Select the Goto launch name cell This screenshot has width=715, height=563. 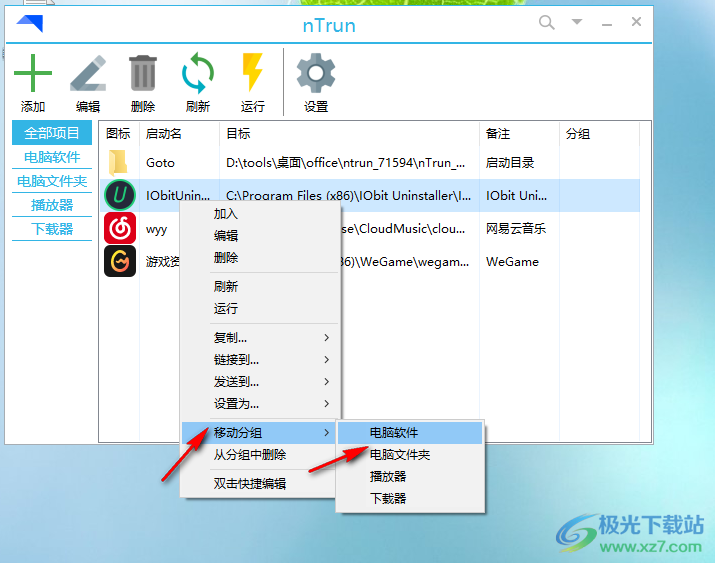click(x=160, y=163)
